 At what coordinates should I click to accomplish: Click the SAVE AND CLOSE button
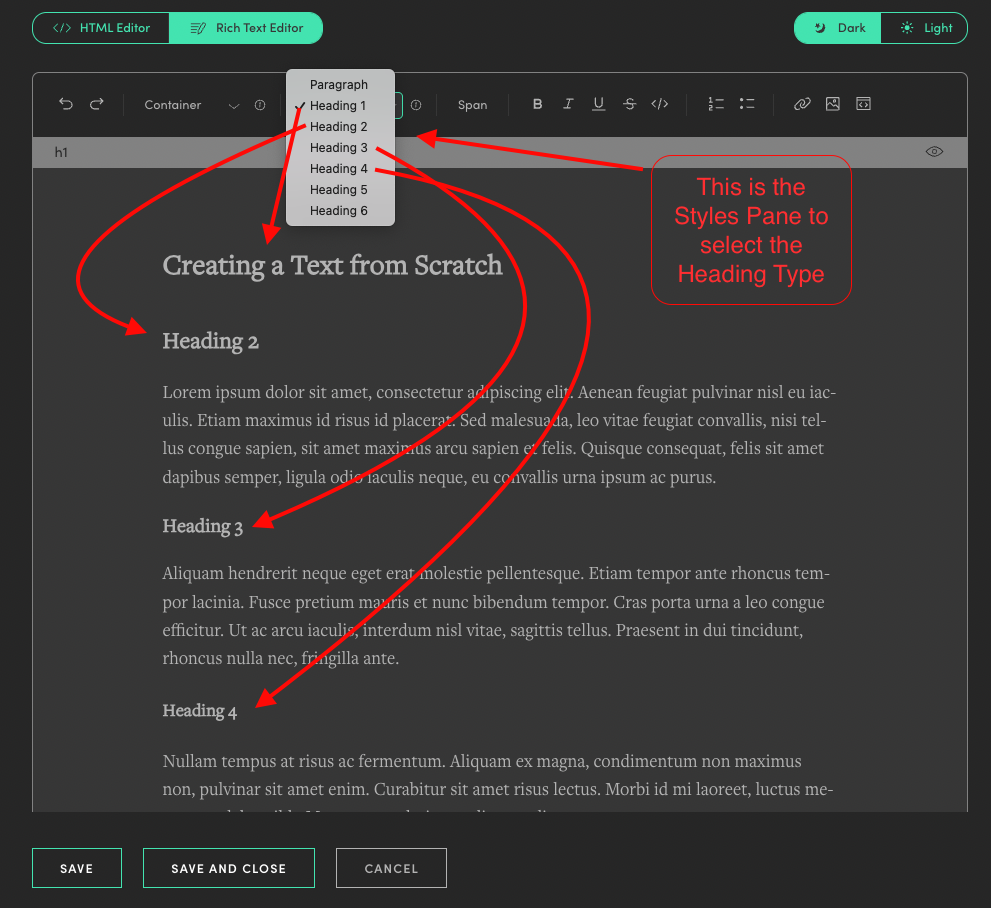click(228, 867)
